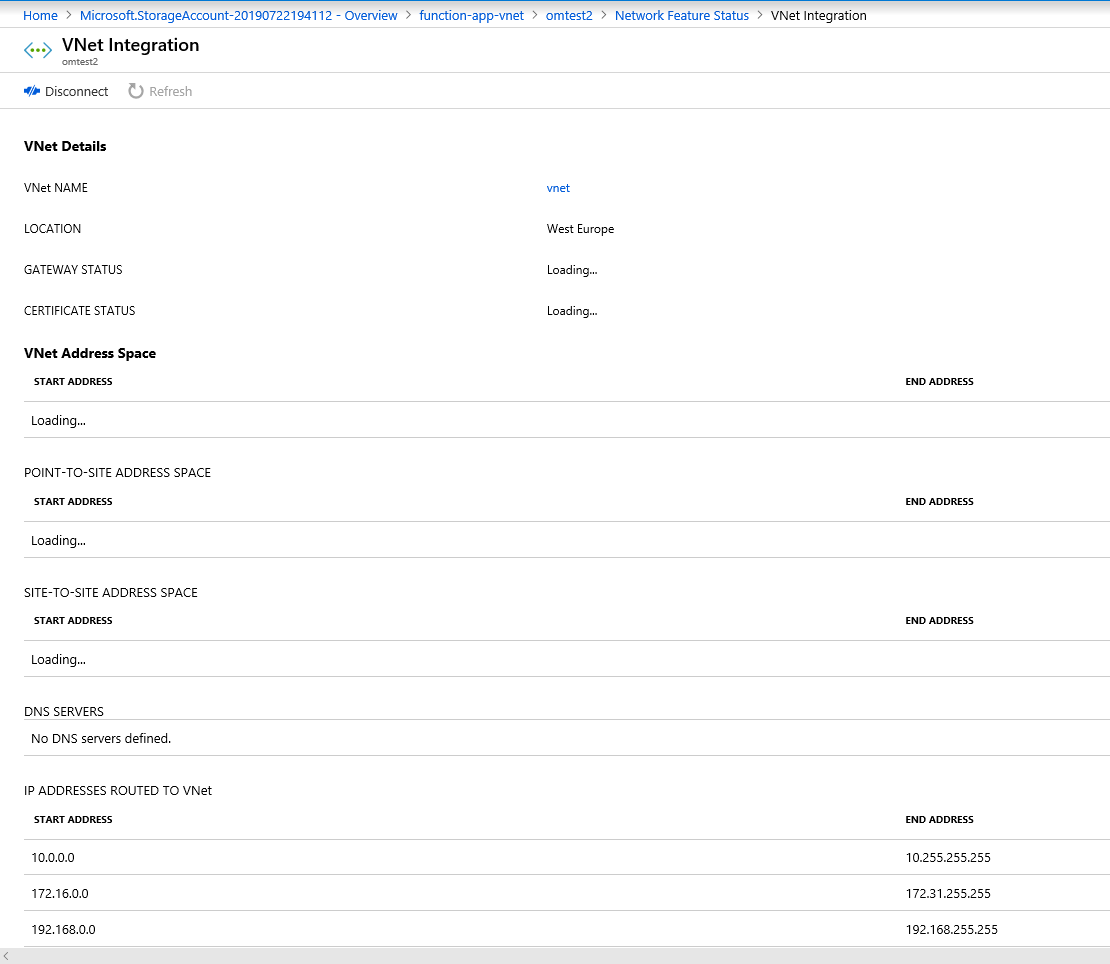The image size is (1110, 964).
Task: Open the vnet link under VNet NAME
Action: pos(558,187)
